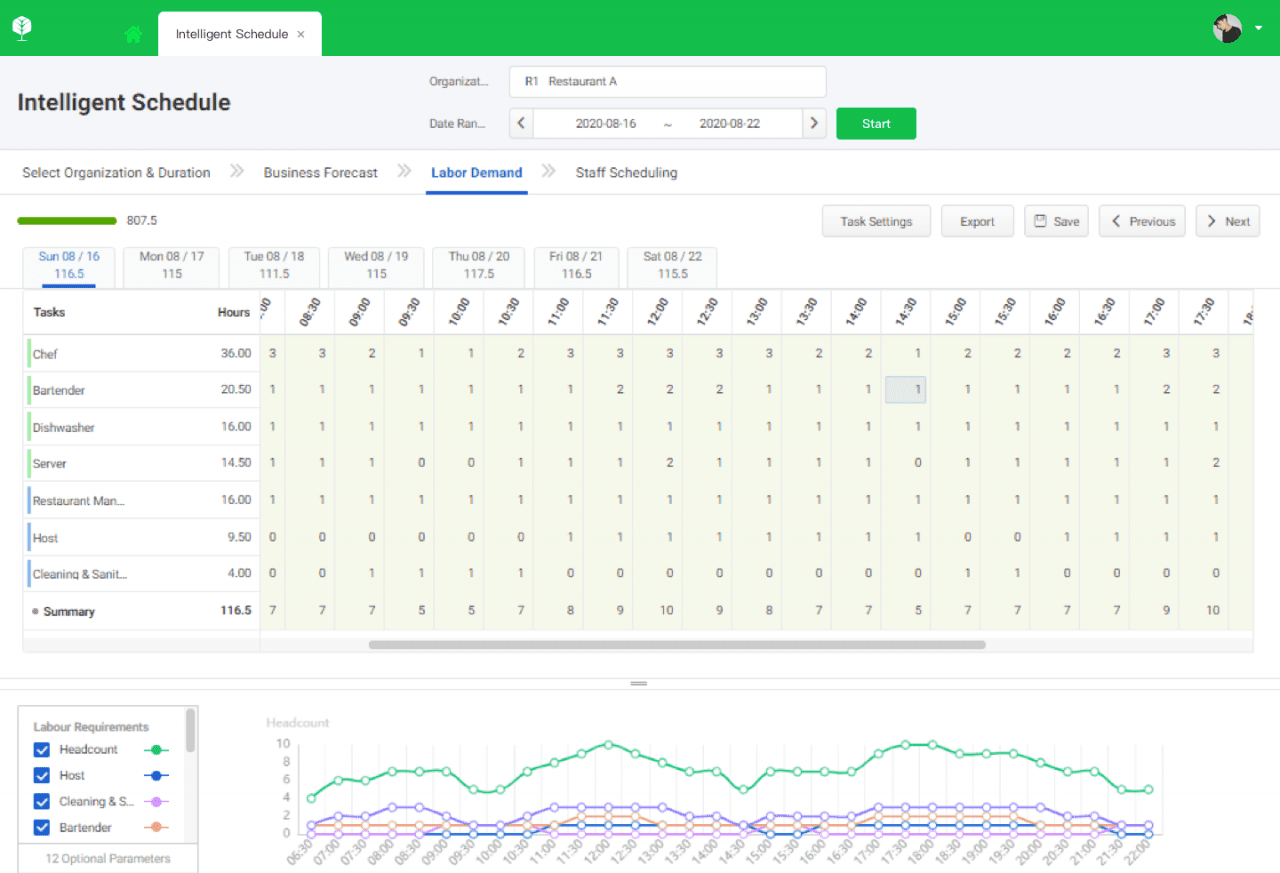Click the leaf app logo top left

click(x=21, y=27)
